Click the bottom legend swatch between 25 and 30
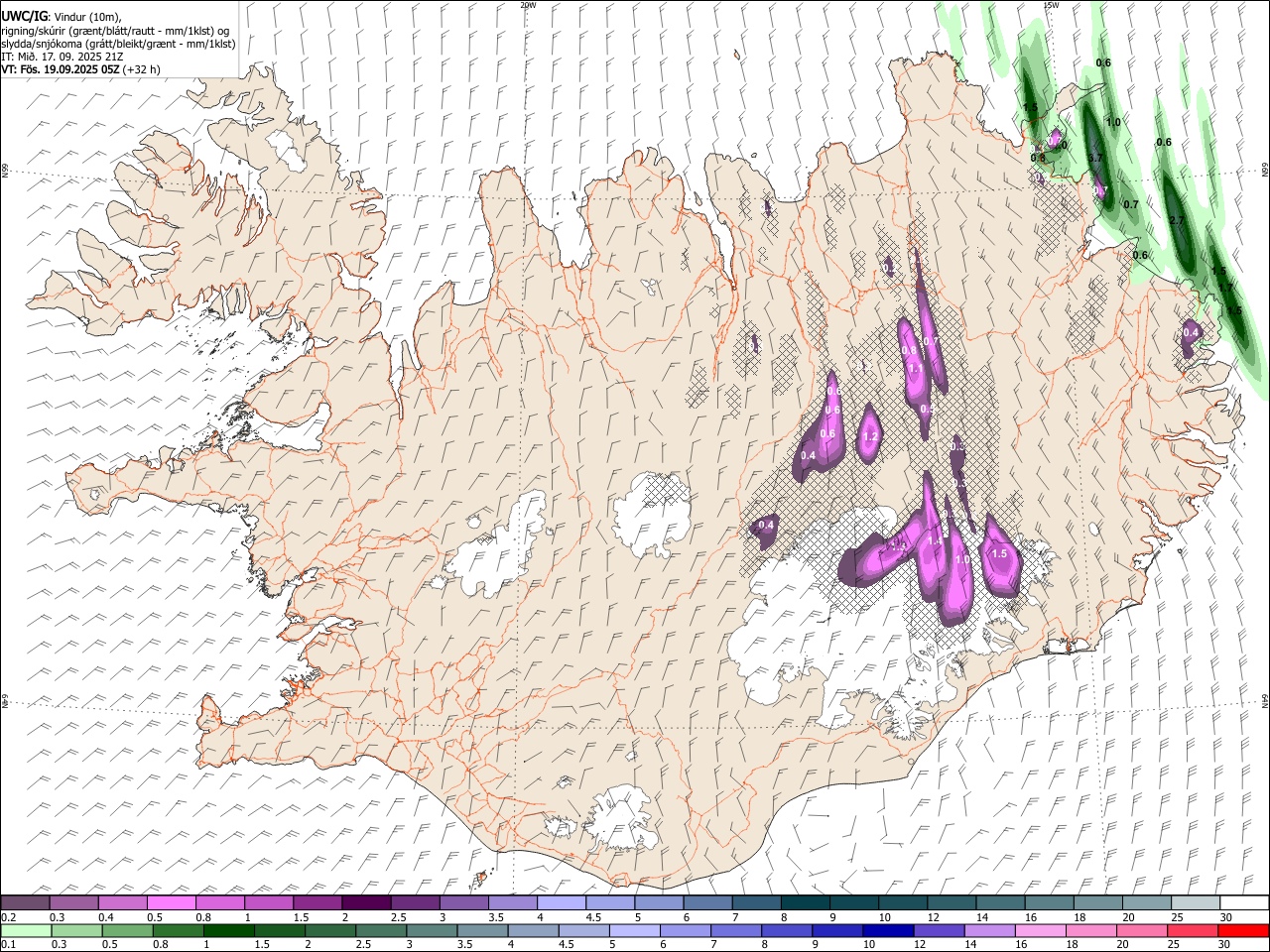The height and width of the screenshot is (952, 1270). (x=1195, y=930)
